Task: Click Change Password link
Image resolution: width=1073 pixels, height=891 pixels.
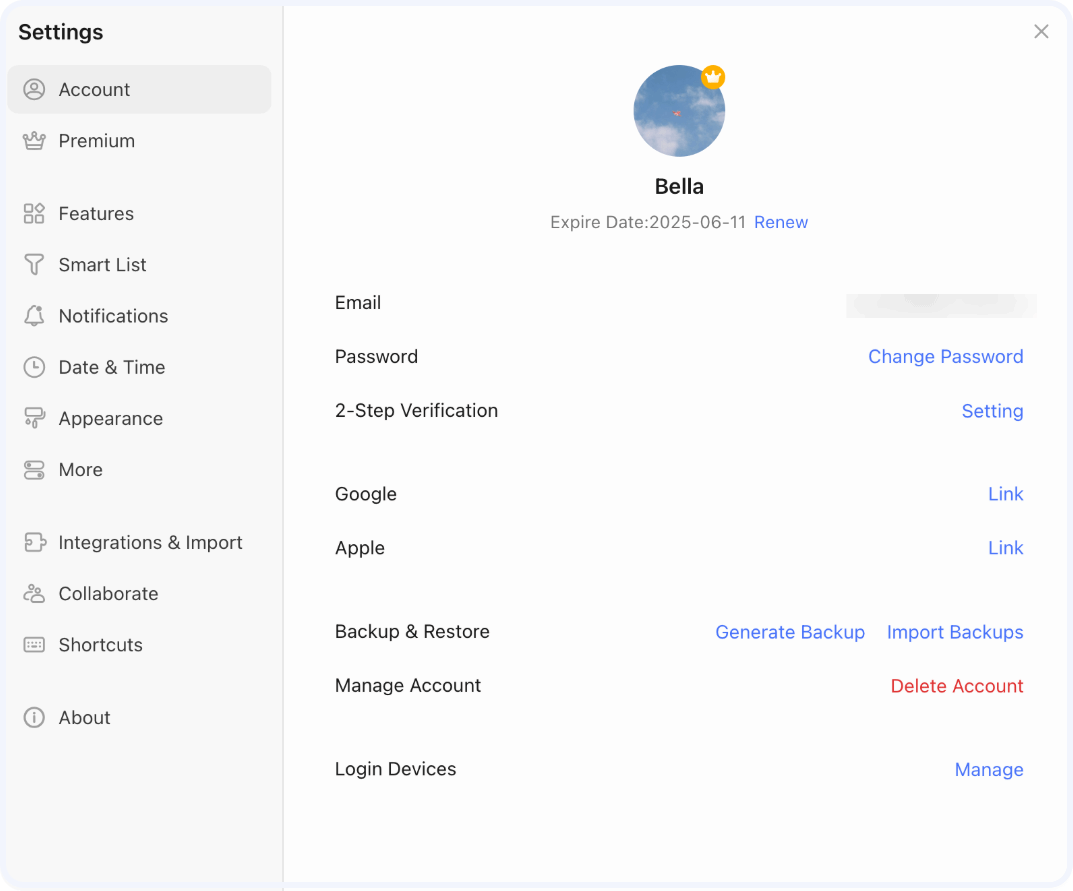Action: pos(945,357)
